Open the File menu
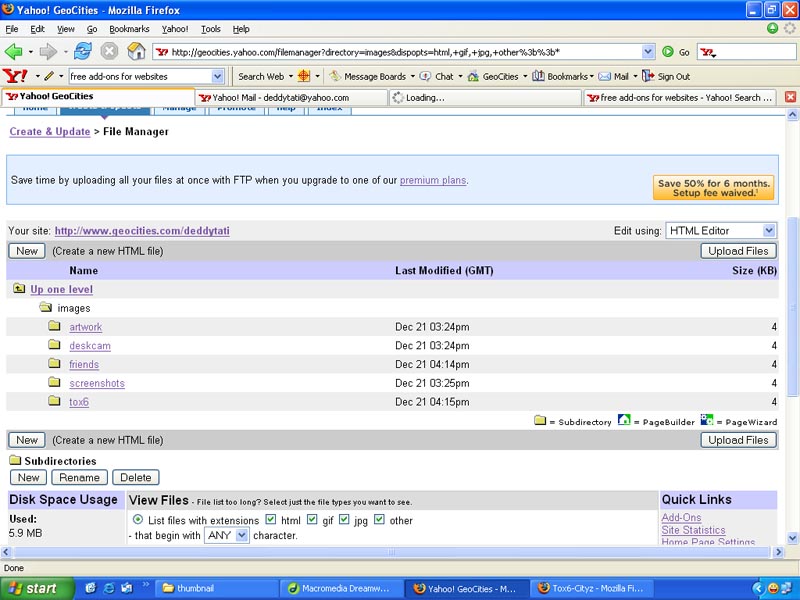800x600 pixels. (11, 29)
